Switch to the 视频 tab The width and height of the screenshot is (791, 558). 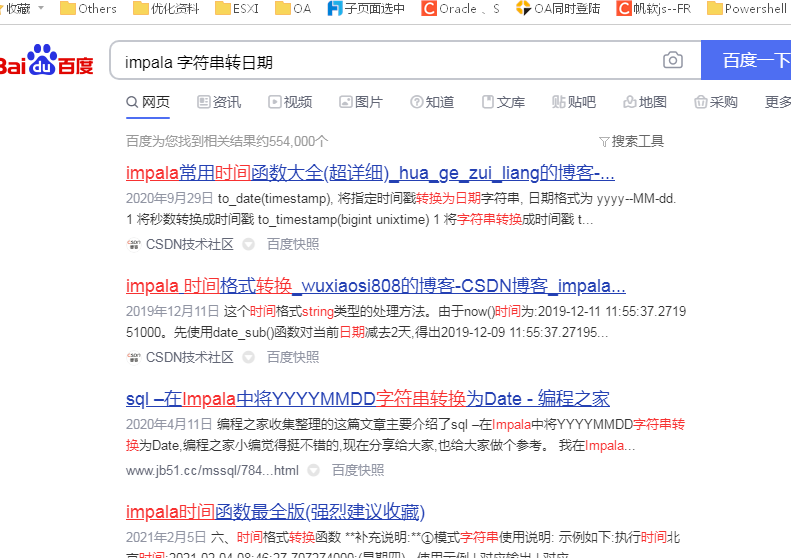pos(290,102)
